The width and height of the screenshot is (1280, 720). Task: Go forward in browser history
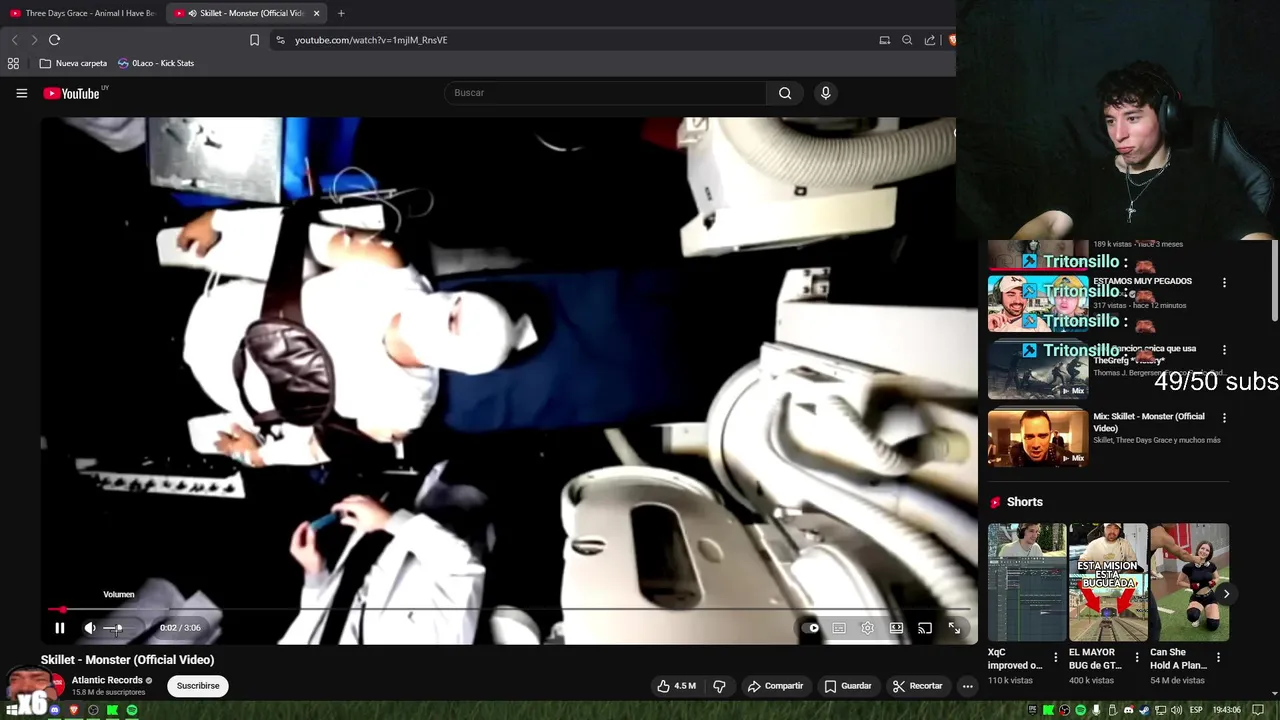pyautogui.click(x=34, y=40)
